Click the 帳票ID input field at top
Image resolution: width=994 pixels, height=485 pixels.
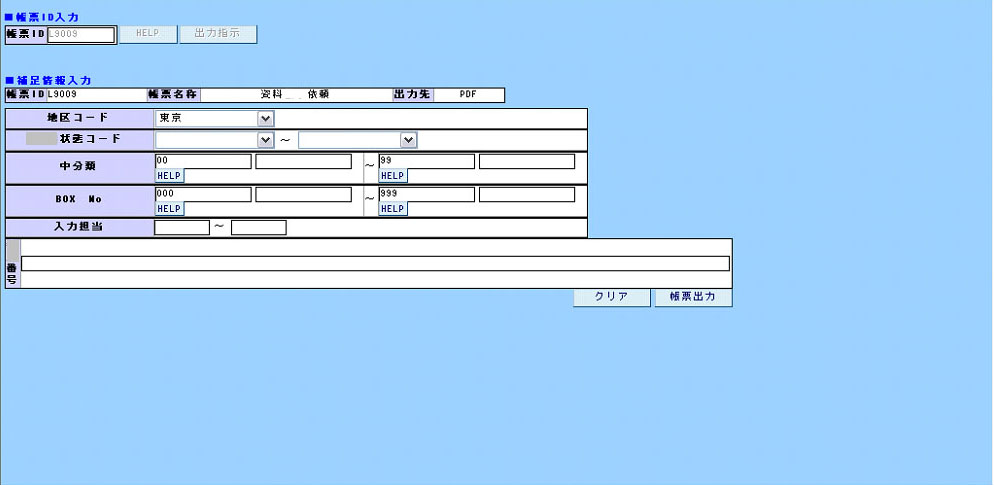[81, 34]
